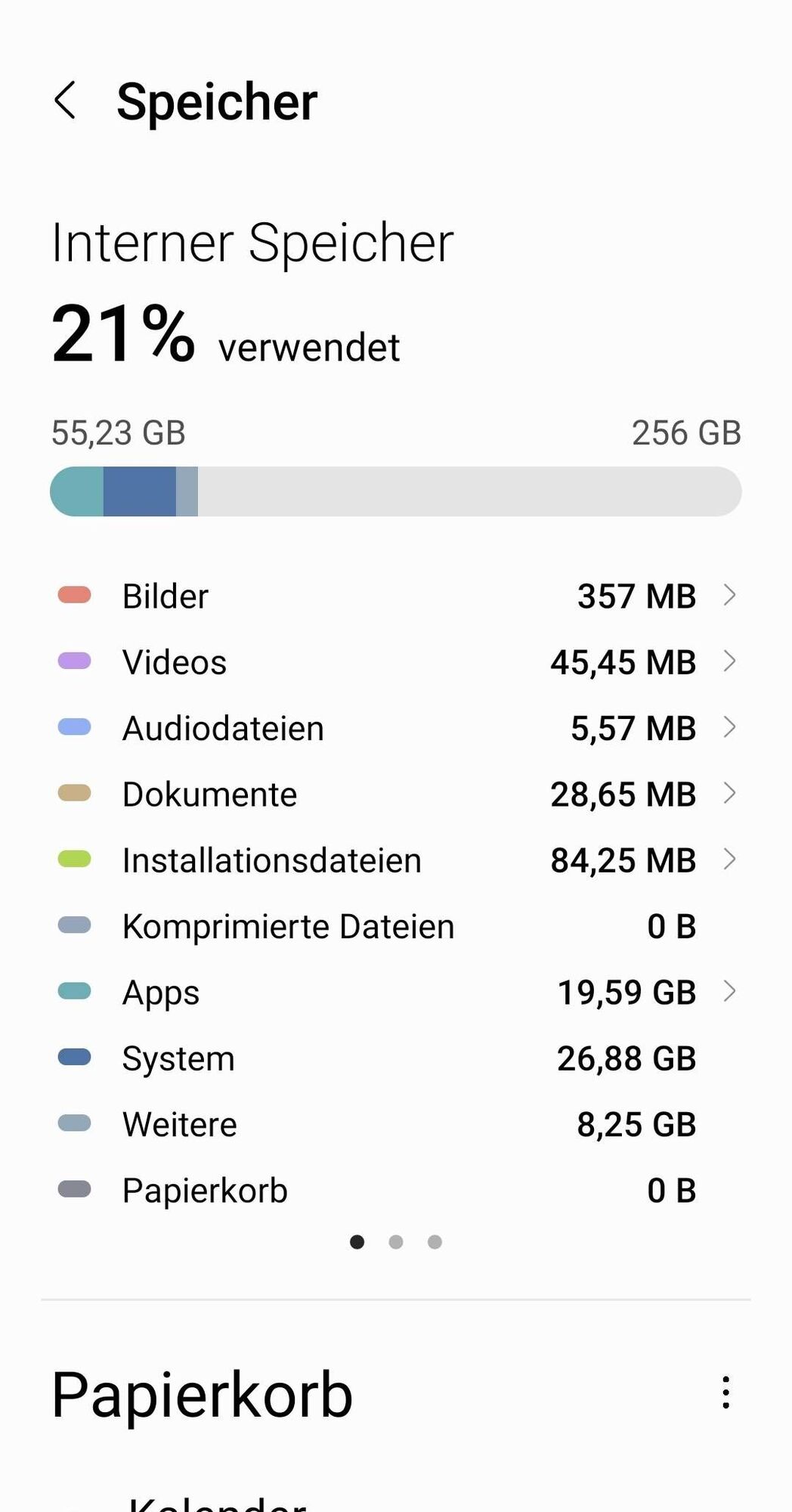Tap the purple Videos color indicator

(x=74, y=661)
